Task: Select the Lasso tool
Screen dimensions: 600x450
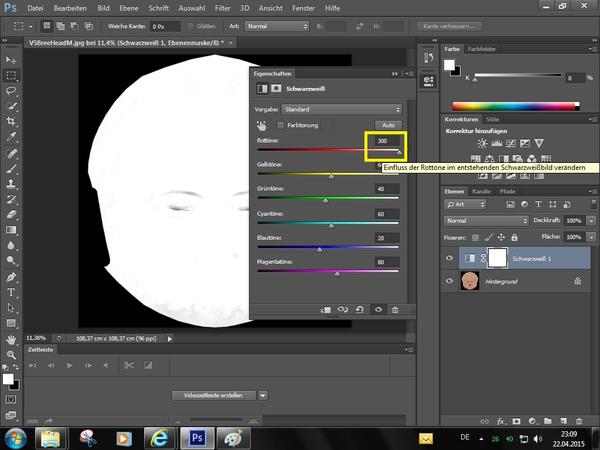Action: coord(11,91)
